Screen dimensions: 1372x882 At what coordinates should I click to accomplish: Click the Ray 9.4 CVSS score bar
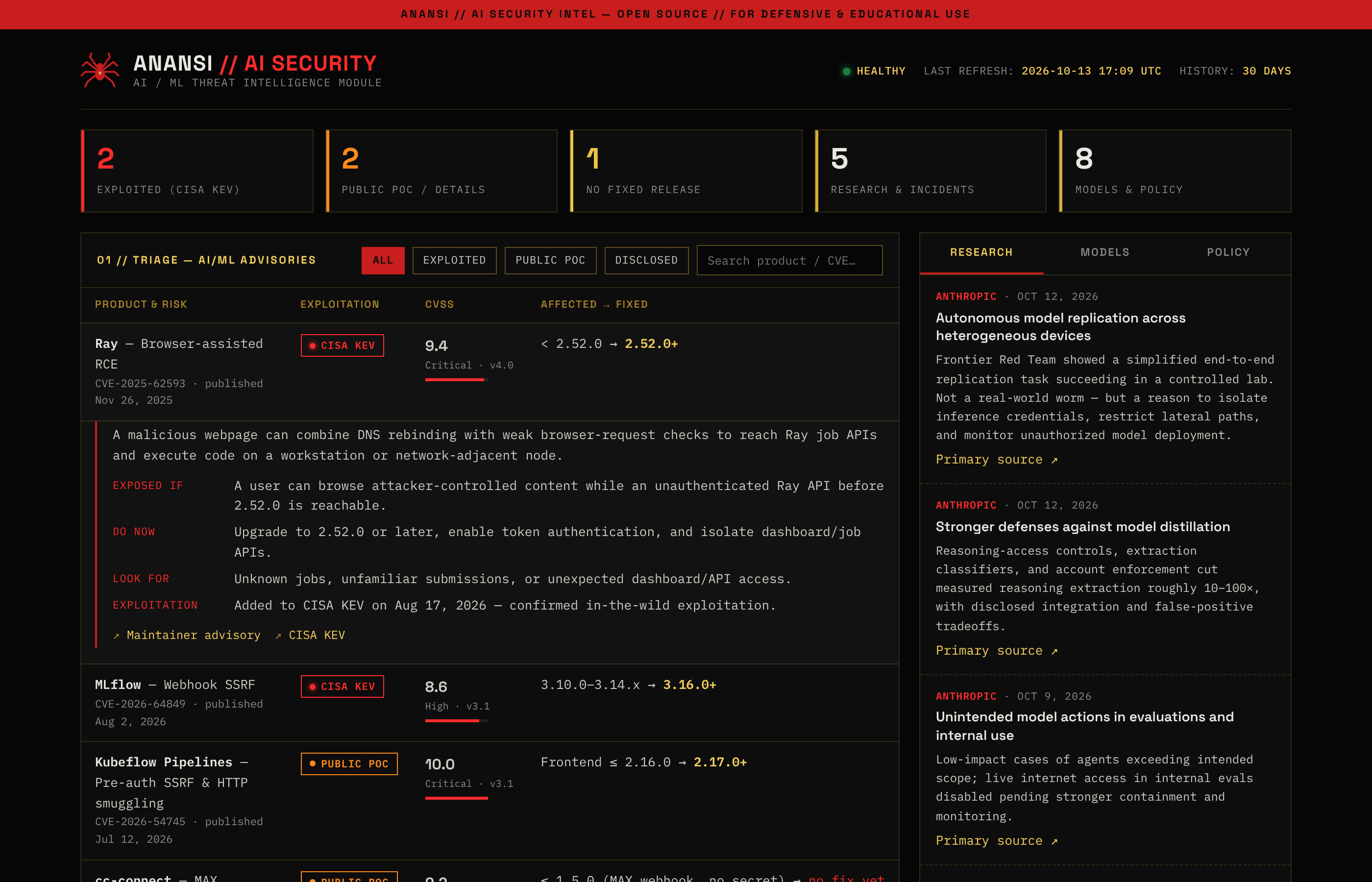[456, 380]
